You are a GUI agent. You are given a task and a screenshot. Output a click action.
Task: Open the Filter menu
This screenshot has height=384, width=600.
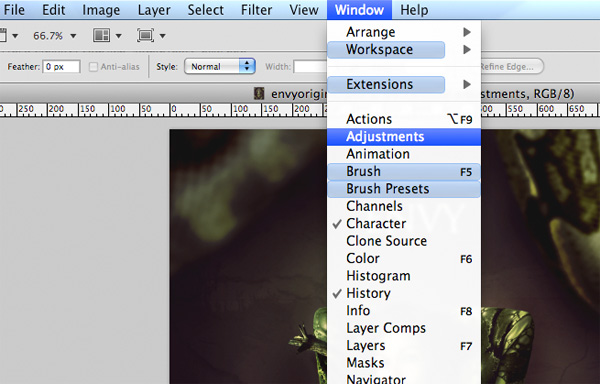[x=256, y=10]
